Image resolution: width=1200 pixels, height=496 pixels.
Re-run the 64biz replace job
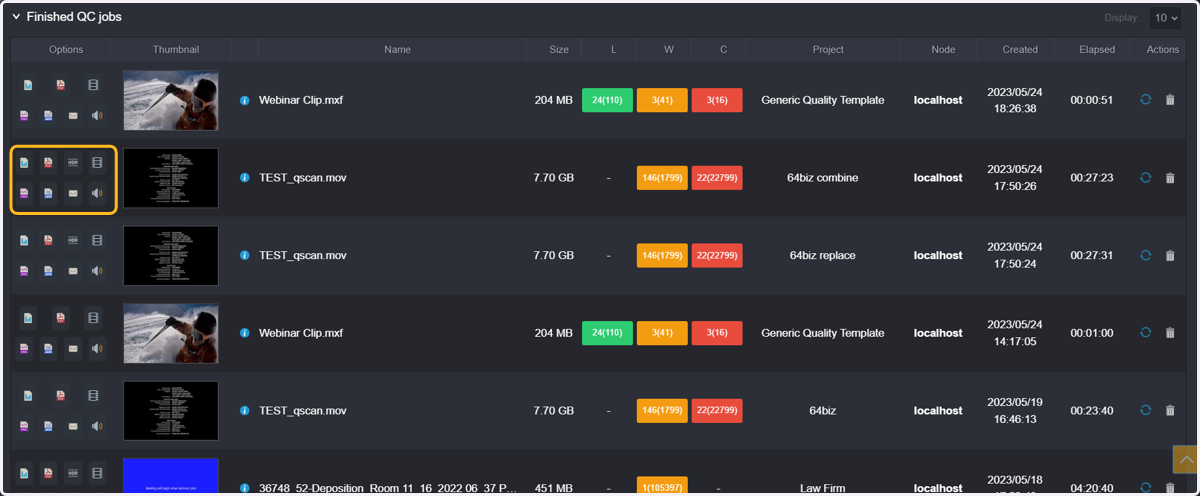coord(1146,256)
